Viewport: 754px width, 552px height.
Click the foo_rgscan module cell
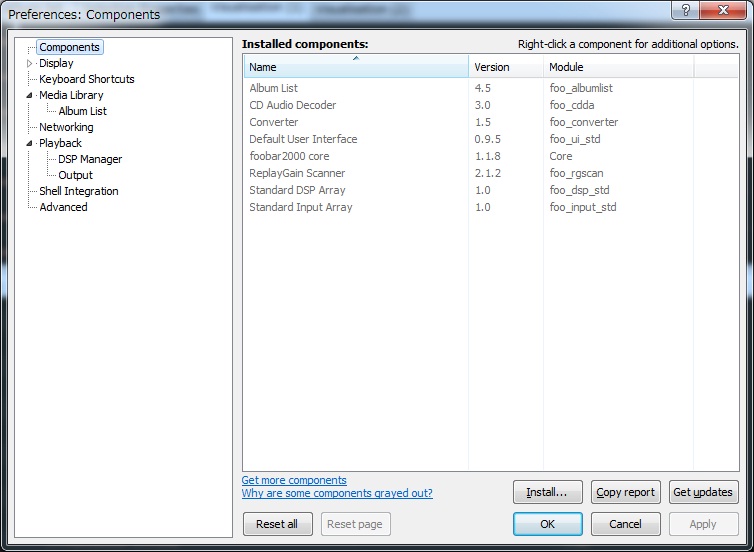click(x=577, y=173)
